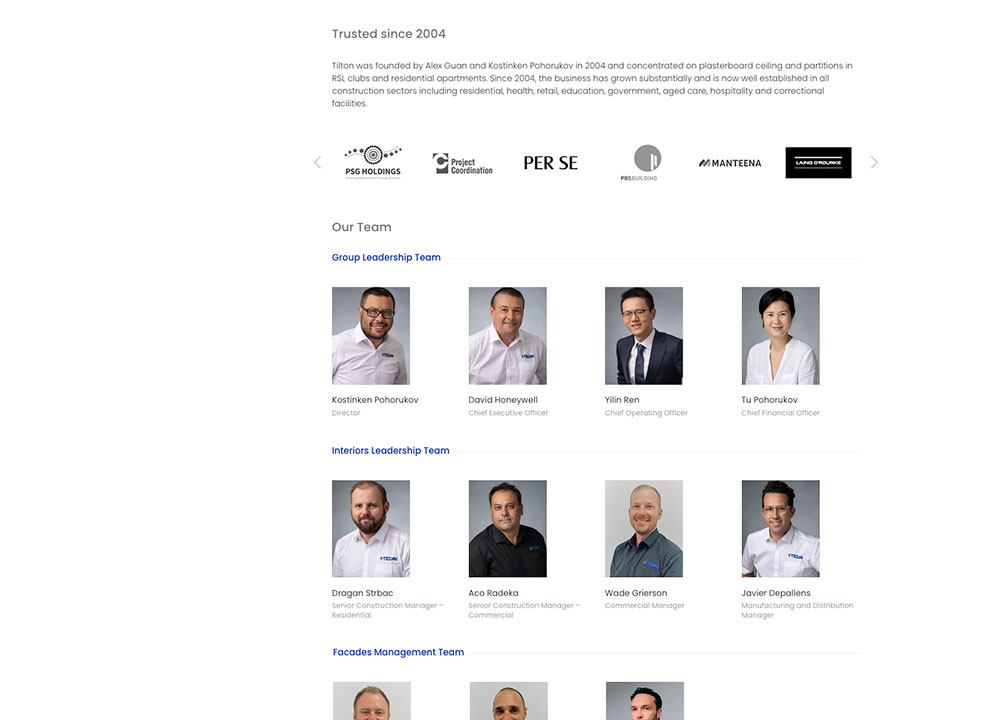Open the Group Leadership Team heading

pos(386,257)
